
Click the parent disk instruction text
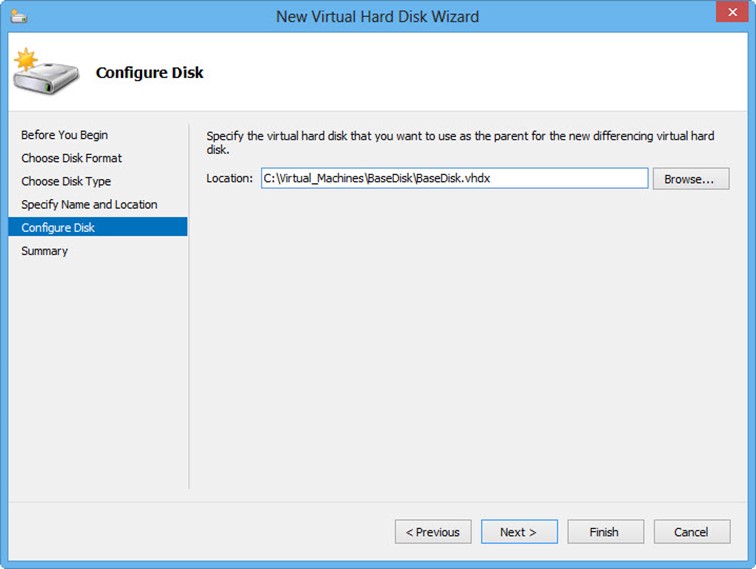click(x=460, y=142)
